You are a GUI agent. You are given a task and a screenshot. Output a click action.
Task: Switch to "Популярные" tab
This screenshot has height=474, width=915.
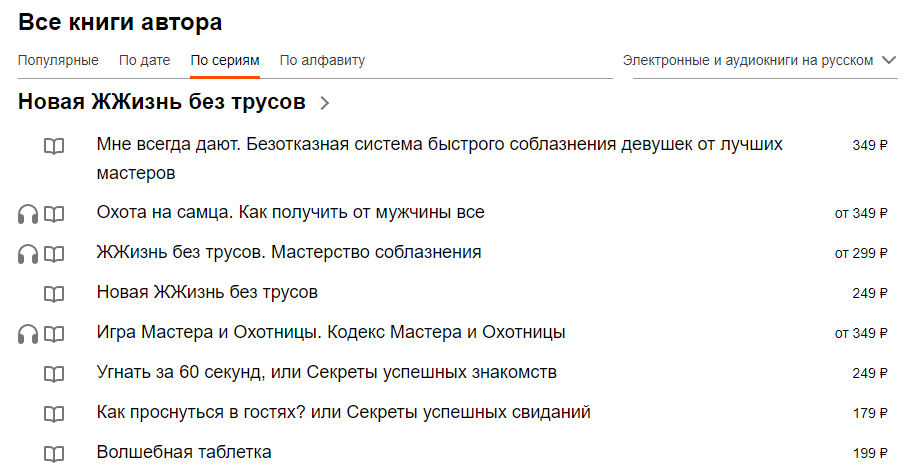point(58,60)
